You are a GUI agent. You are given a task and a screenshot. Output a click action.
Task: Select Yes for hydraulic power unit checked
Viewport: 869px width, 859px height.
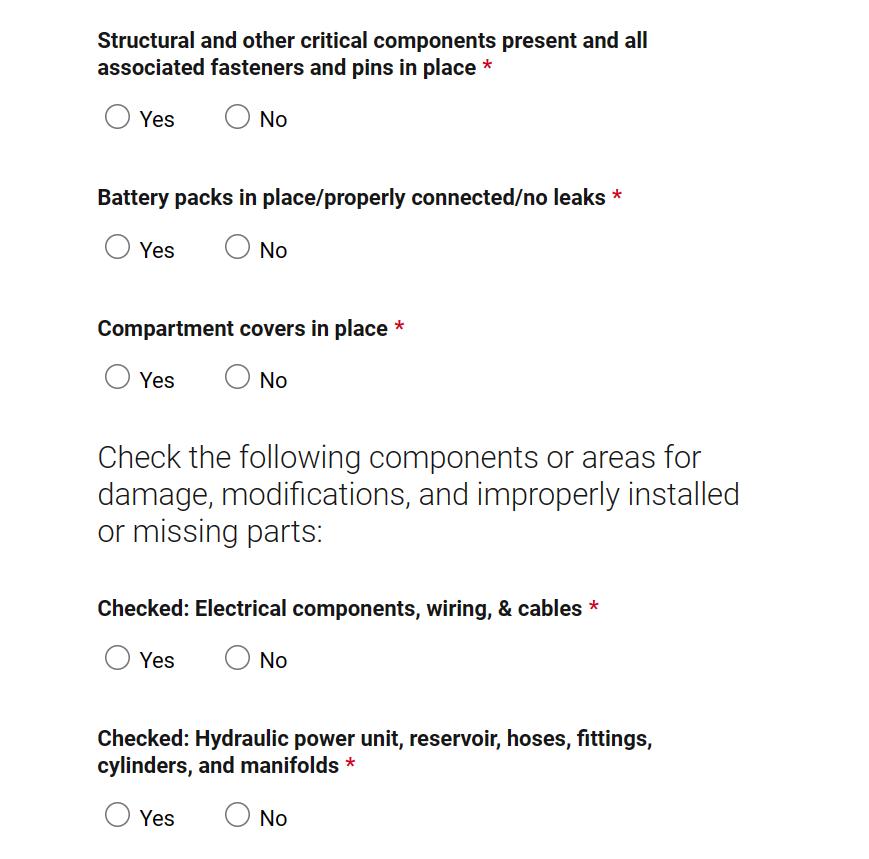[118, 815]
